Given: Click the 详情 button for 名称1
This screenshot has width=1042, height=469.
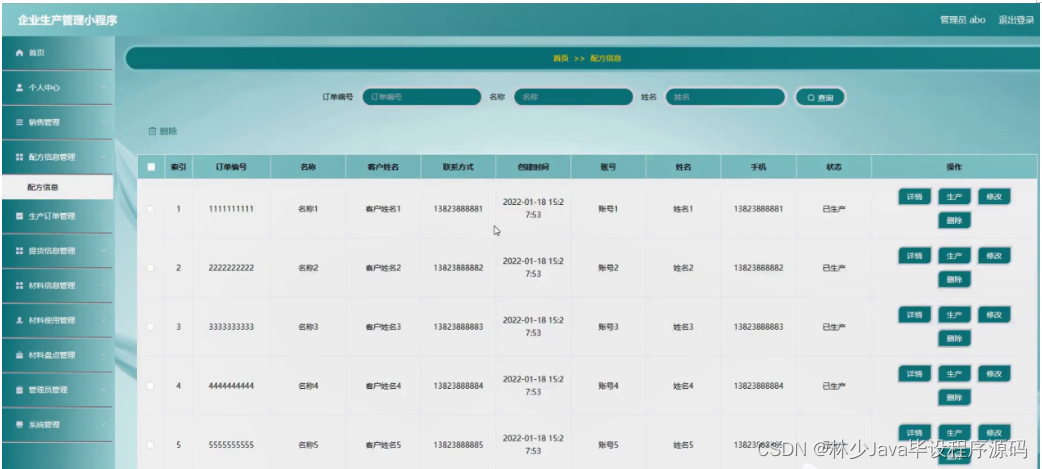Looking at the screenshot, I should pyautogui.click(x=914, y=197).
